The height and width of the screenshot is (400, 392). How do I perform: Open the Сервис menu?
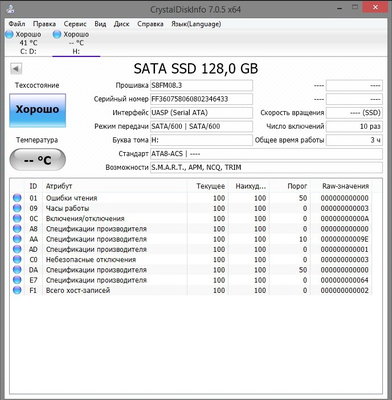coord(75,24)
